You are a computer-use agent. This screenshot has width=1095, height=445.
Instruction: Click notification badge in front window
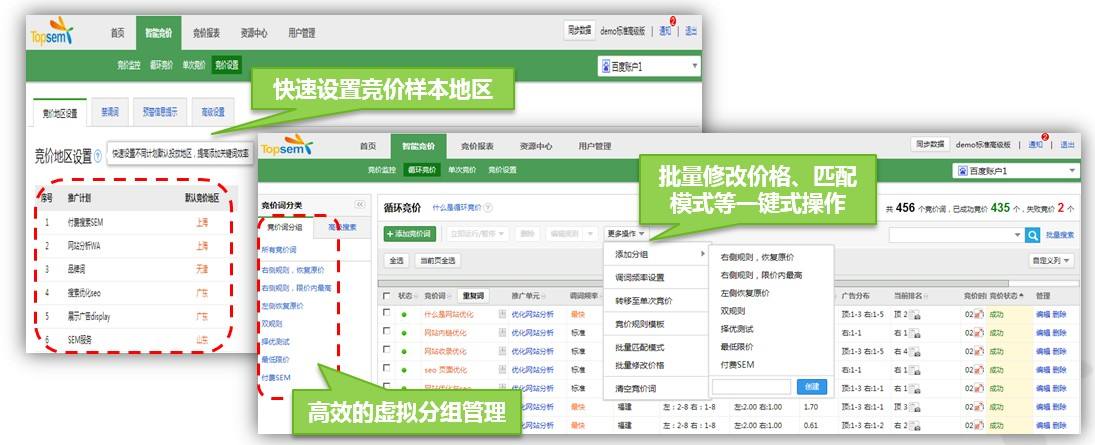(x=1045, y=138)
